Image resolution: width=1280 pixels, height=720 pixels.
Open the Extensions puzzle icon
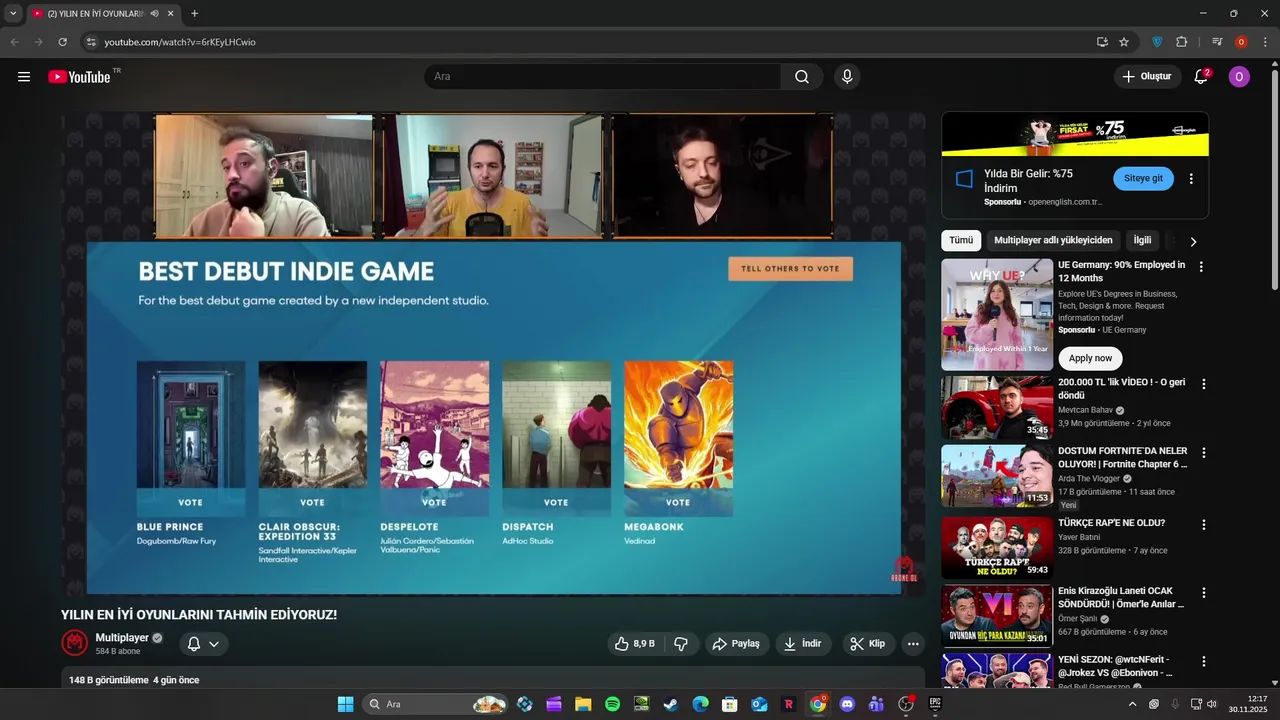coord(1182,42)
